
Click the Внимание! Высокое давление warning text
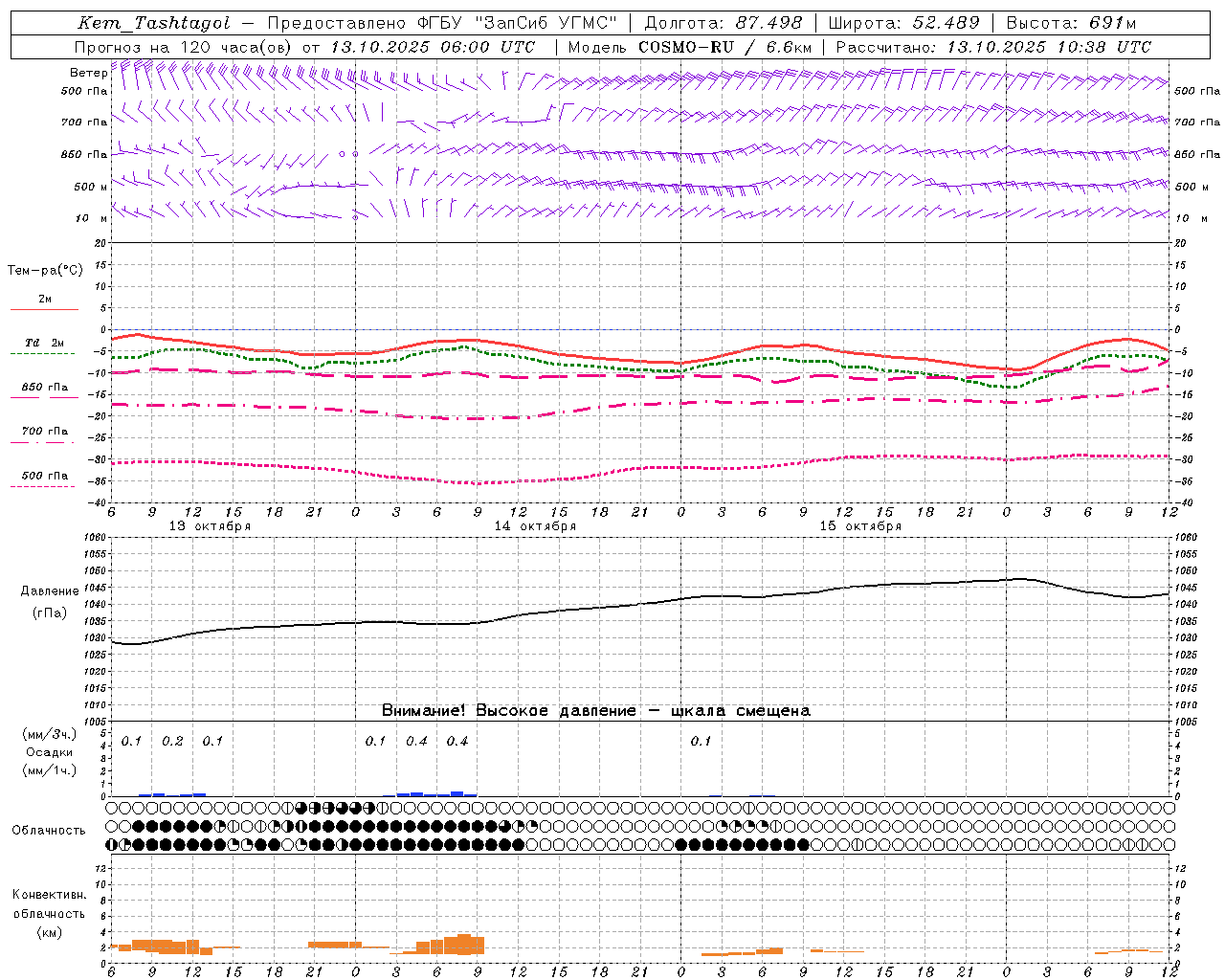pos(595,711)
